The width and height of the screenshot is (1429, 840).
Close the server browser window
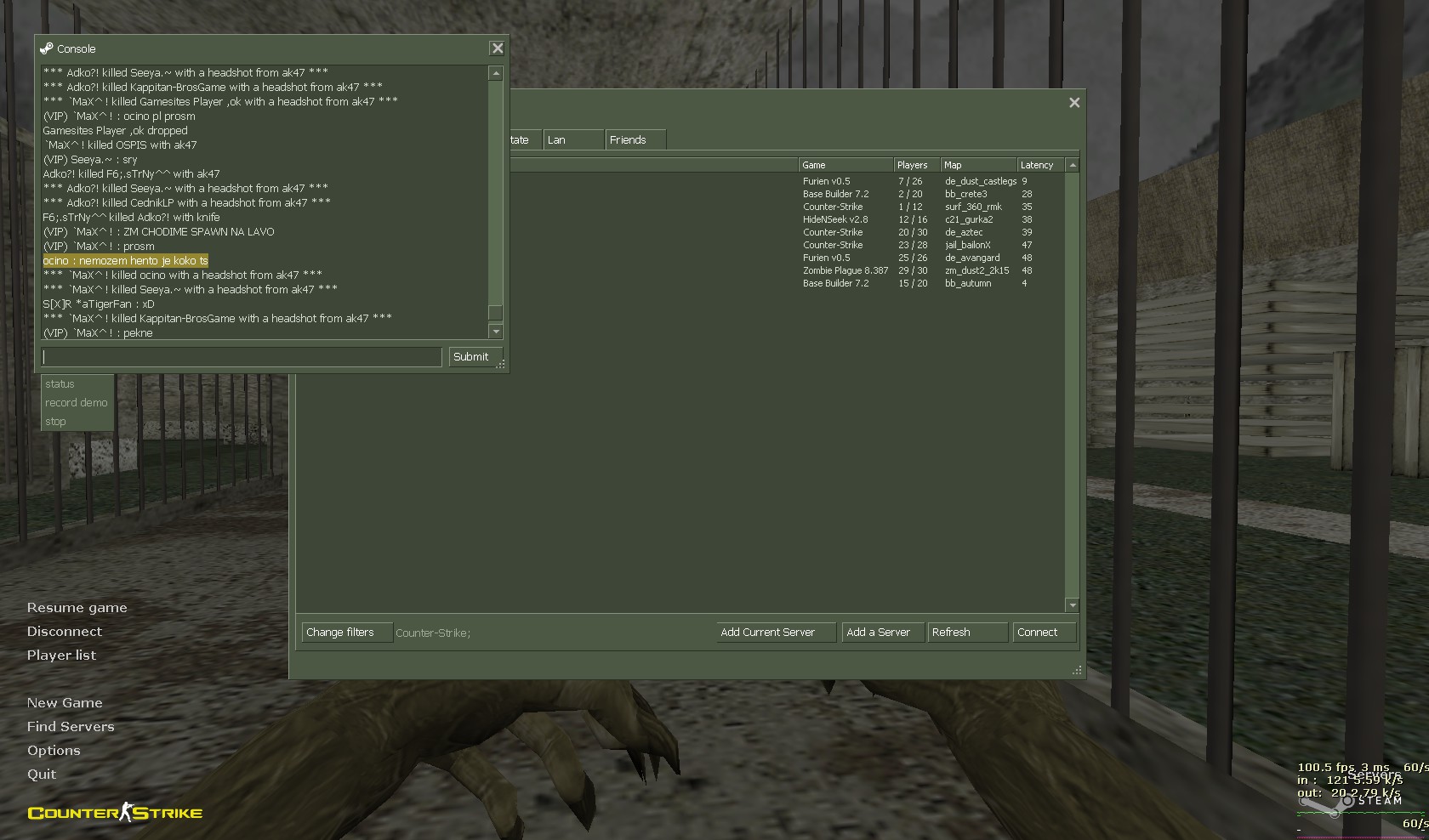(1074, 102)
